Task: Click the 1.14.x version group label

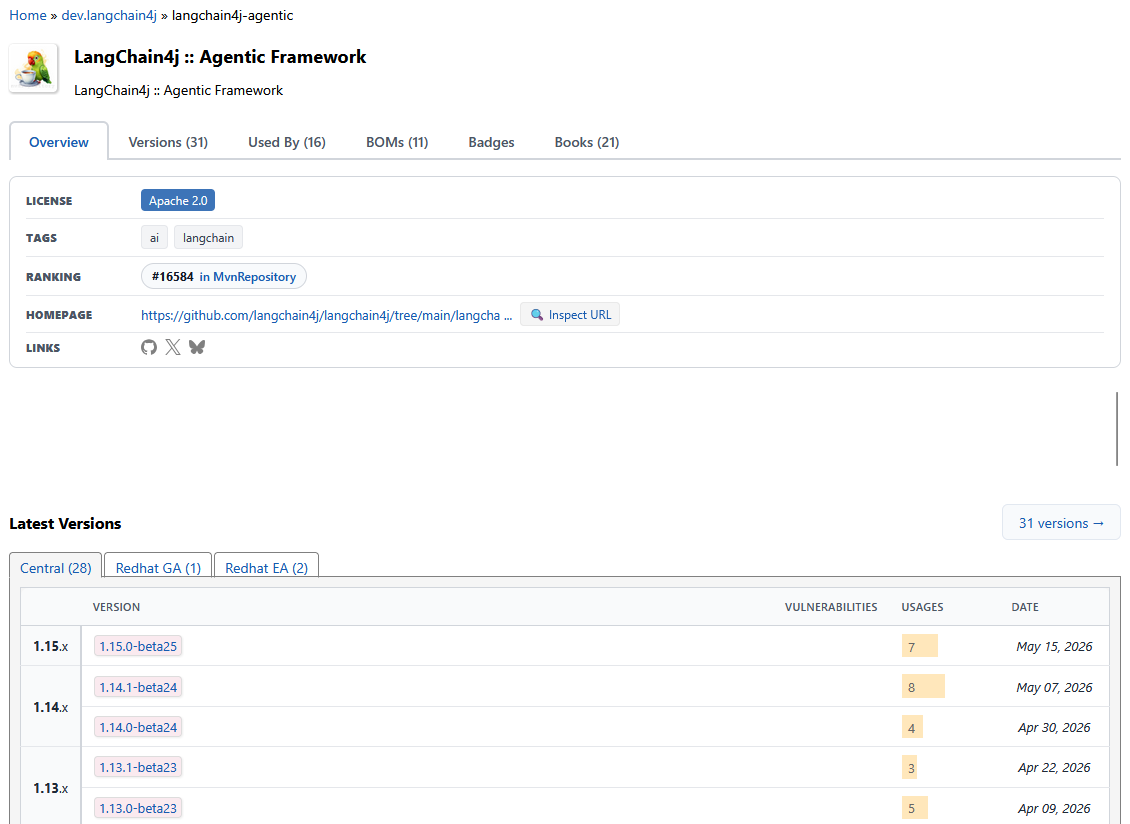Action: coord(50,707)
